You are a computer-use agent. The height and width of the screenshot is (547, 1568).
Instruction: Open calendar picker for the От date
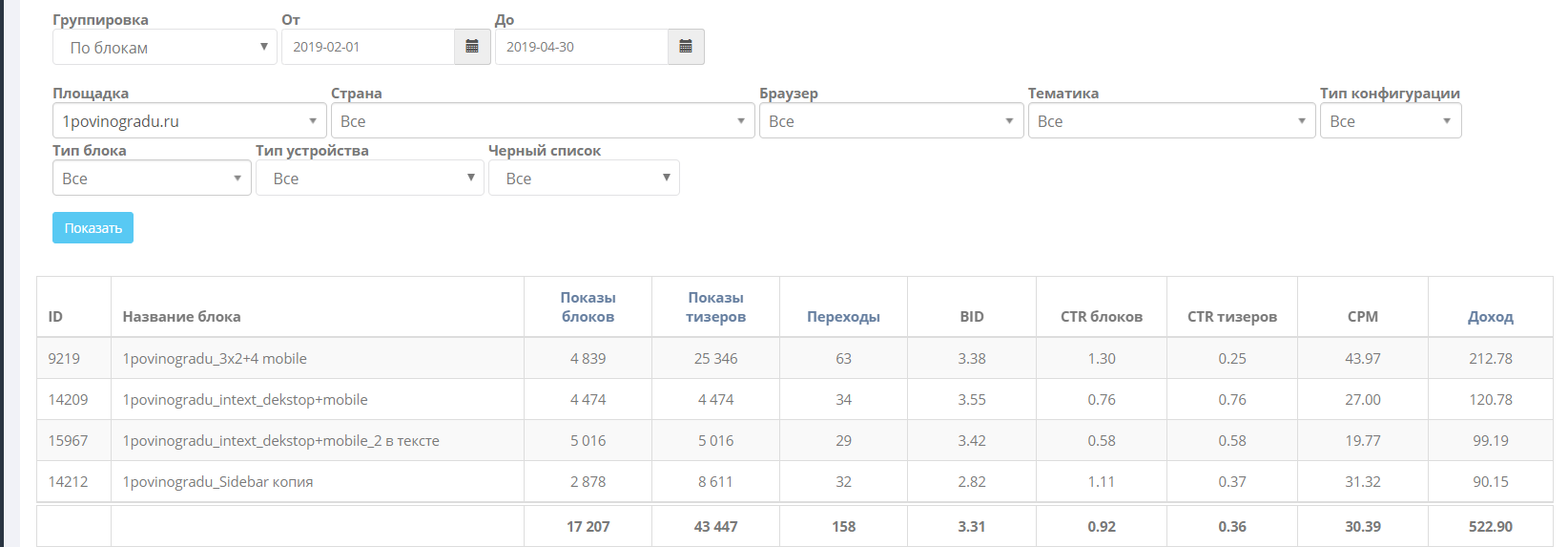point(472,47)
